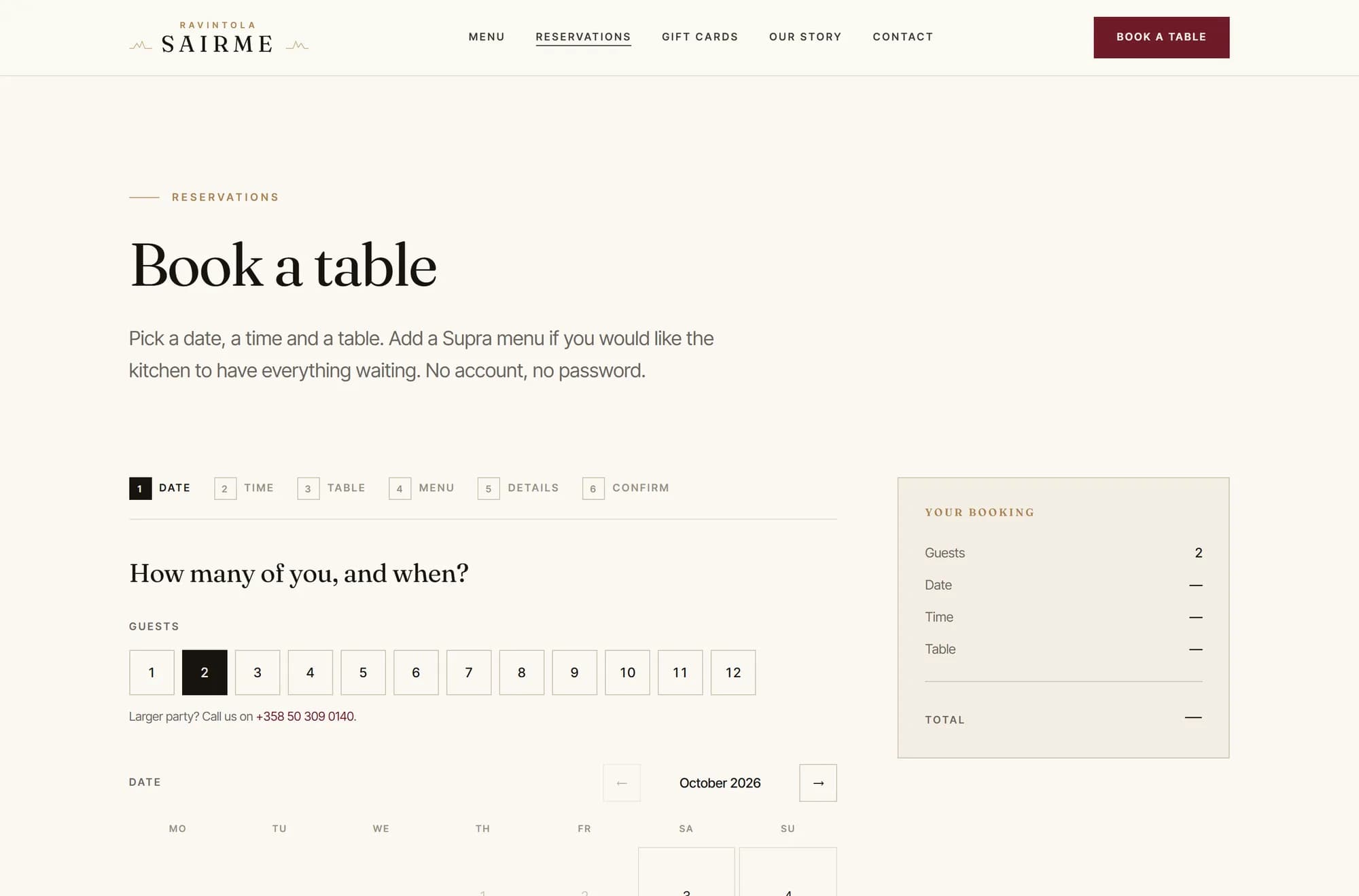
Task: Select step 6 Confirm
Action: click(x=626, y=488)
